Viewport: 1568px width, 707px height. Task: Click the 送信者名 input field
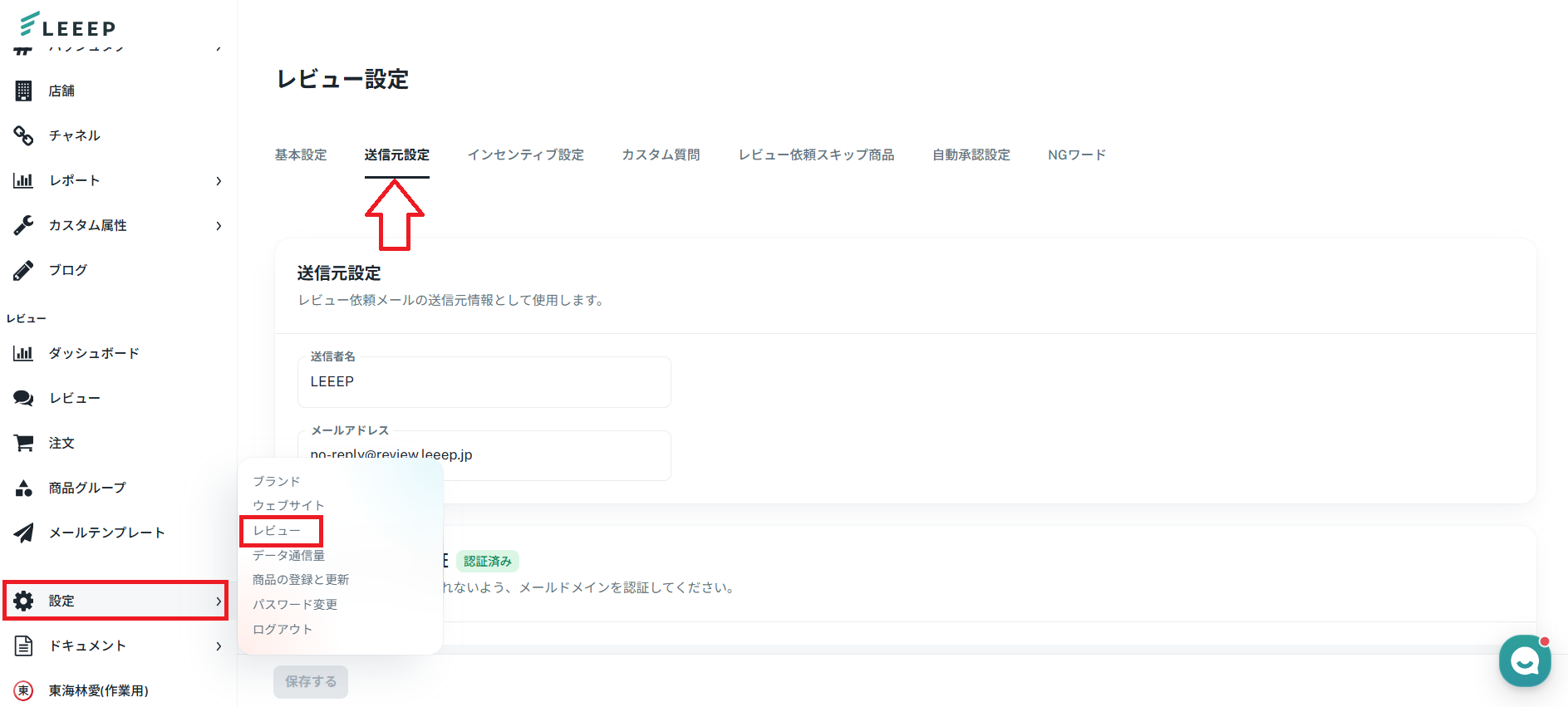tap(484, 382)
